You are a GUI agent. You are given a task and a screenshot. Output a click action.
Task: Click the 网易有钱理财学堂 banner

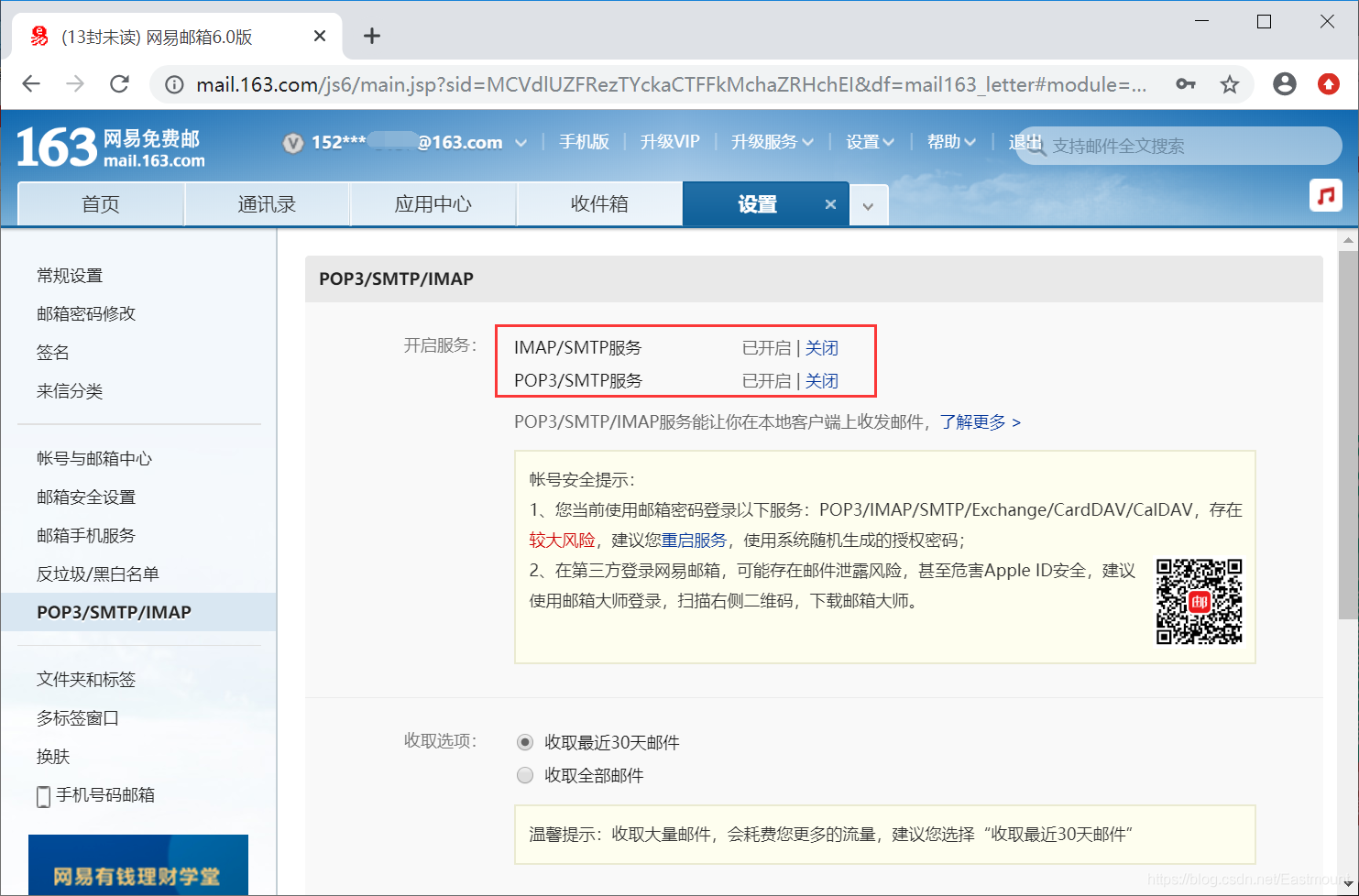click(138, 865)
